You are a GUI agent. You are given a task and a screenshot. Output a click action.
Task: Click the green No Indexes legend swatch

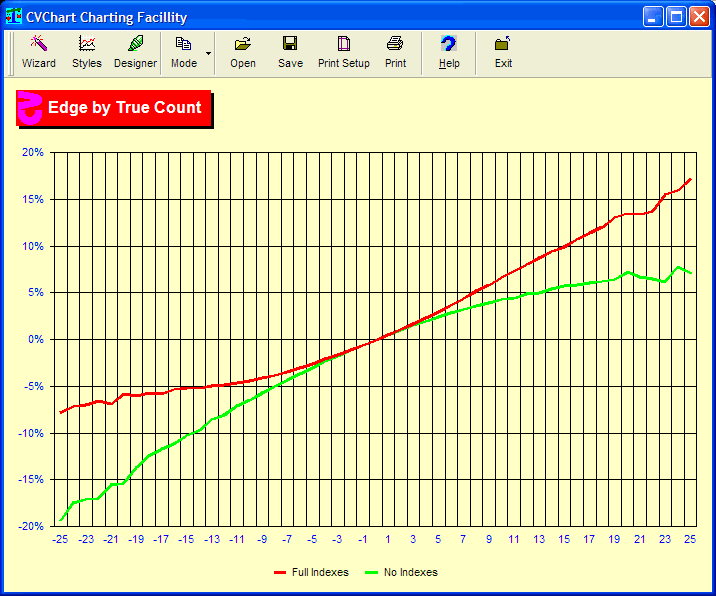click(371, 573)
